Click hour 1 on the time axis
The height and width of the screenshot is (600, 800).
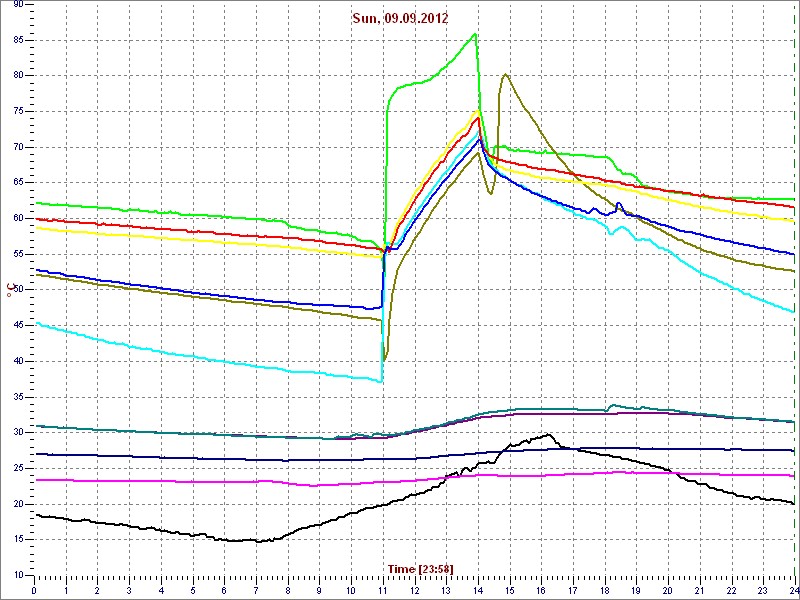66,588
